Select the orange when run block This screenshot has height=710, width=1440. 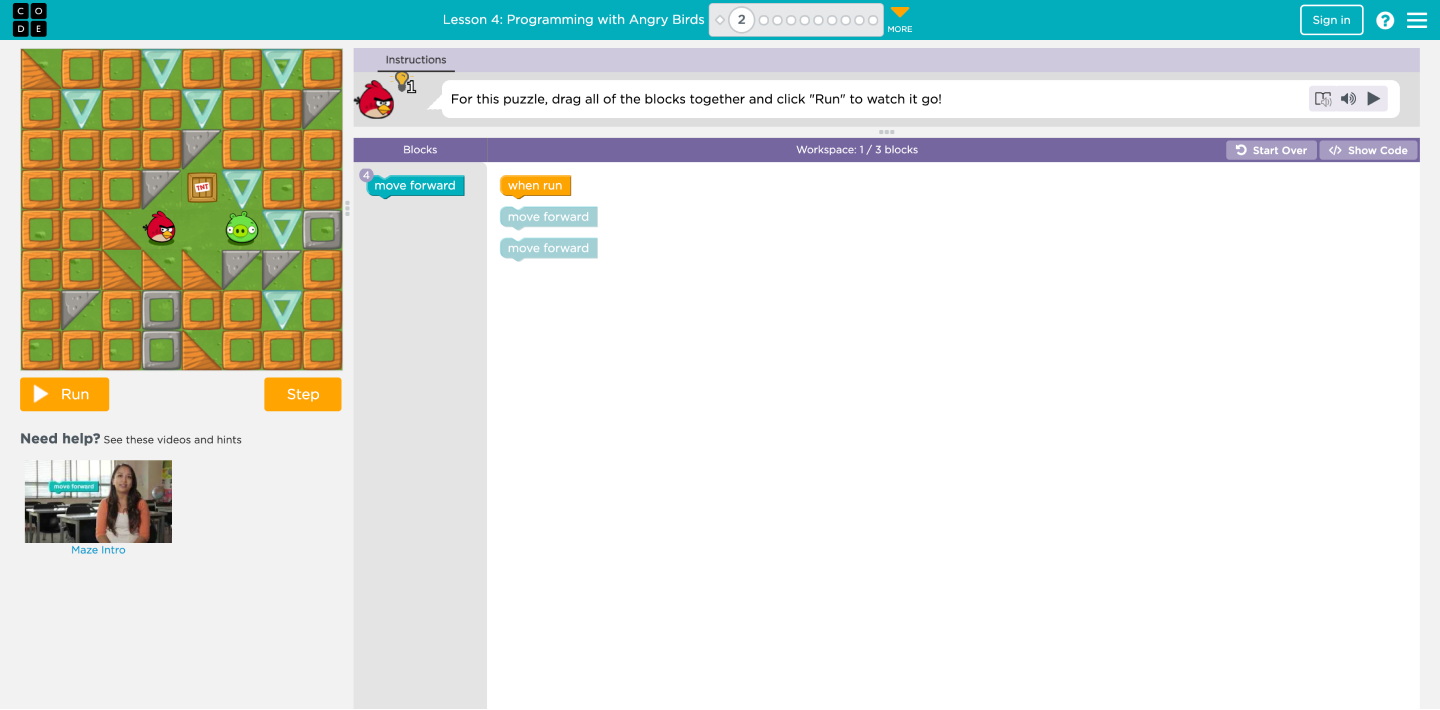(536, 186)
